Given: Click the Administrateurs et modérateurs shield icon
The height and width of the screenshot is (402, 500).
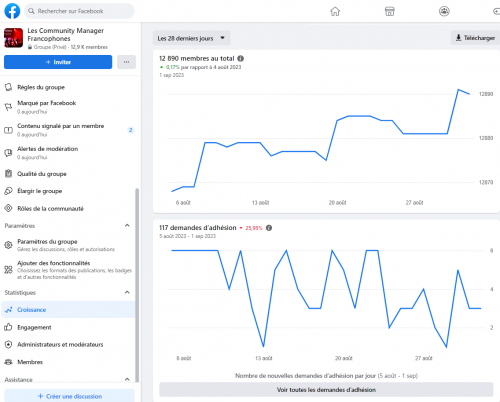Looking at the screenshot, I should click(8, 344).
